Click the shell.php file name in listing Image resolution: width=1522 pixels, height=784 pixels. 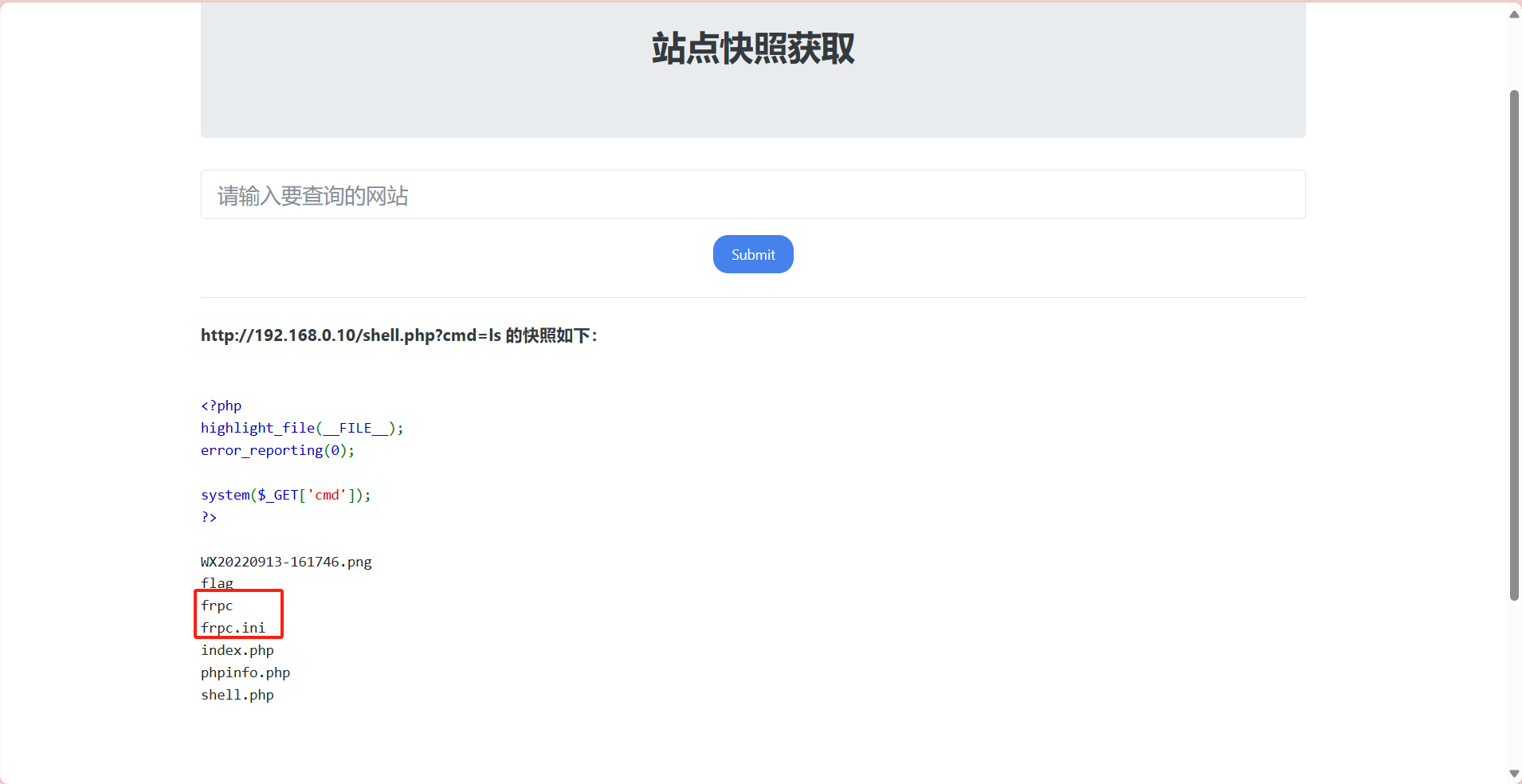coord(237,695)
